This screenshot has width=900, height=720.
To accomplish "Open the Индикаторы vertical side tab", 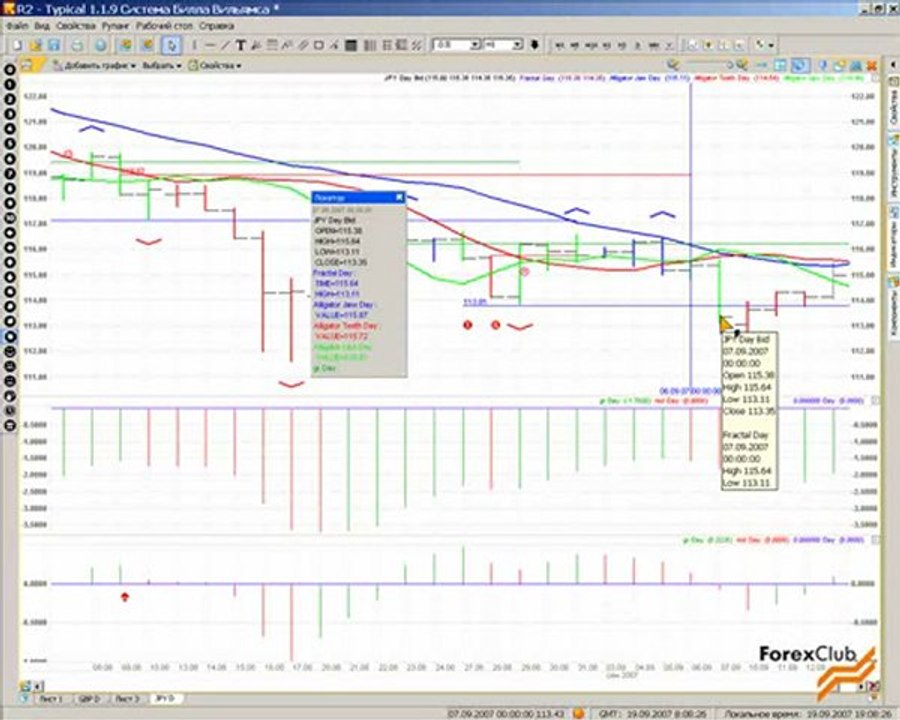I will 894,238.
